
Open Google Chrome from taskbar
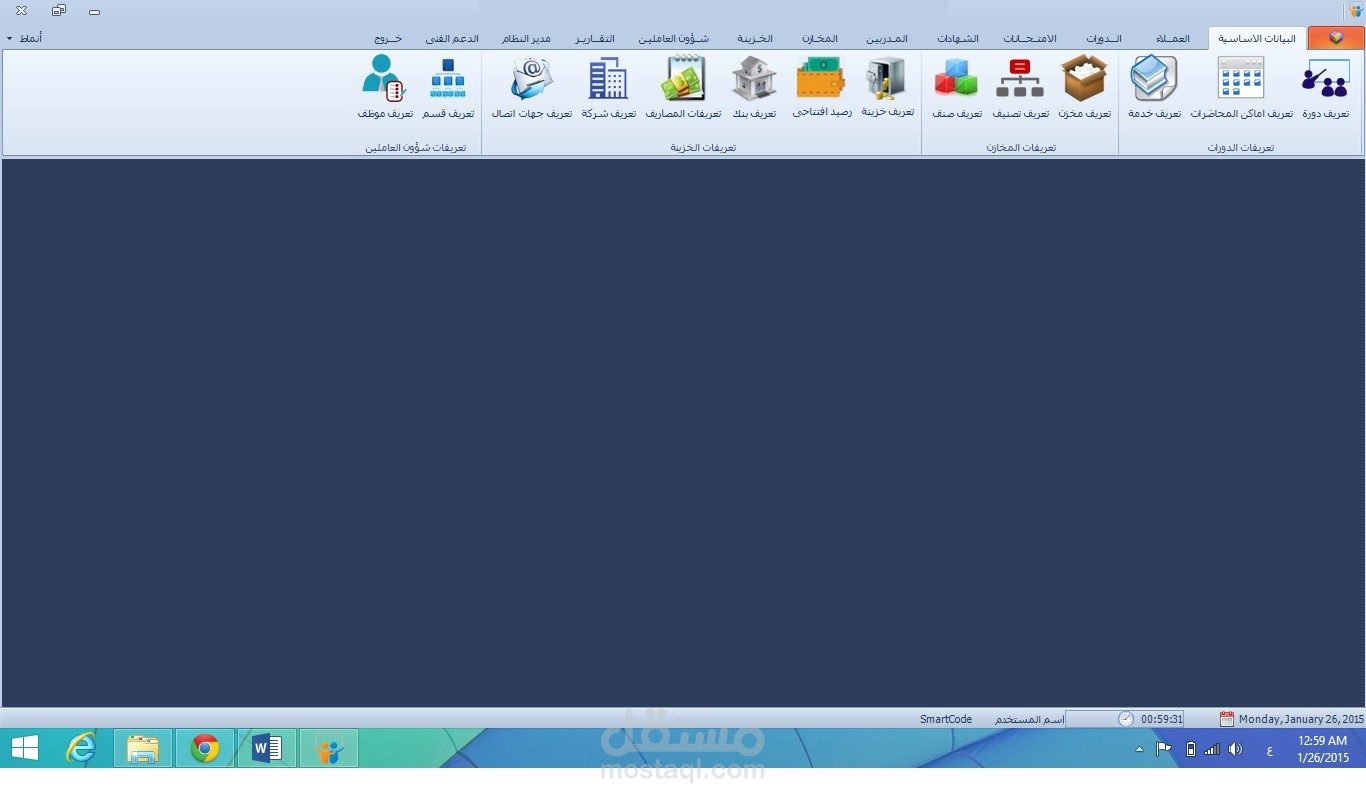coord(205,748)
